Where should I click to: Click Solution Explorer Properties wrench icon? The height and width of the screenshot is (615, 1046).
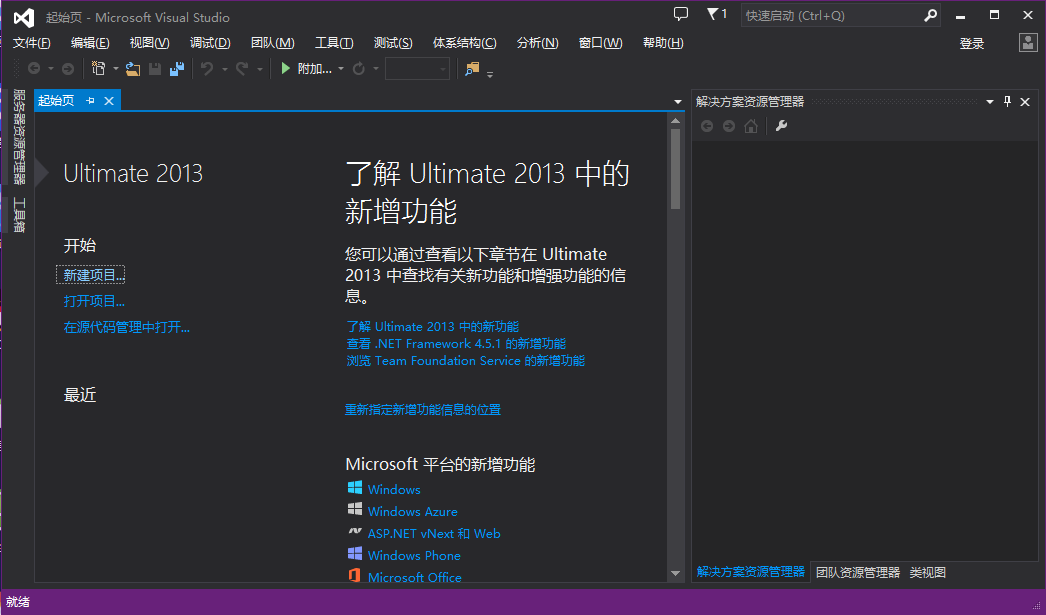click(x=782, y=126)
